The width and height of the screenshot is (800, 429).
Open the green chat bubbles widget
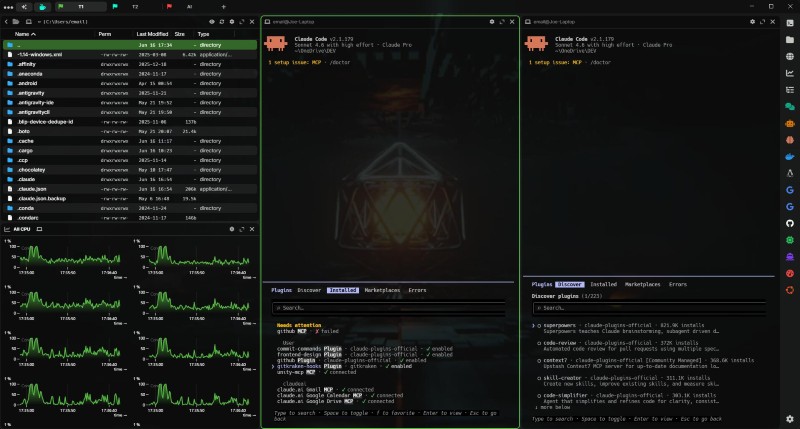coord(790,107)
